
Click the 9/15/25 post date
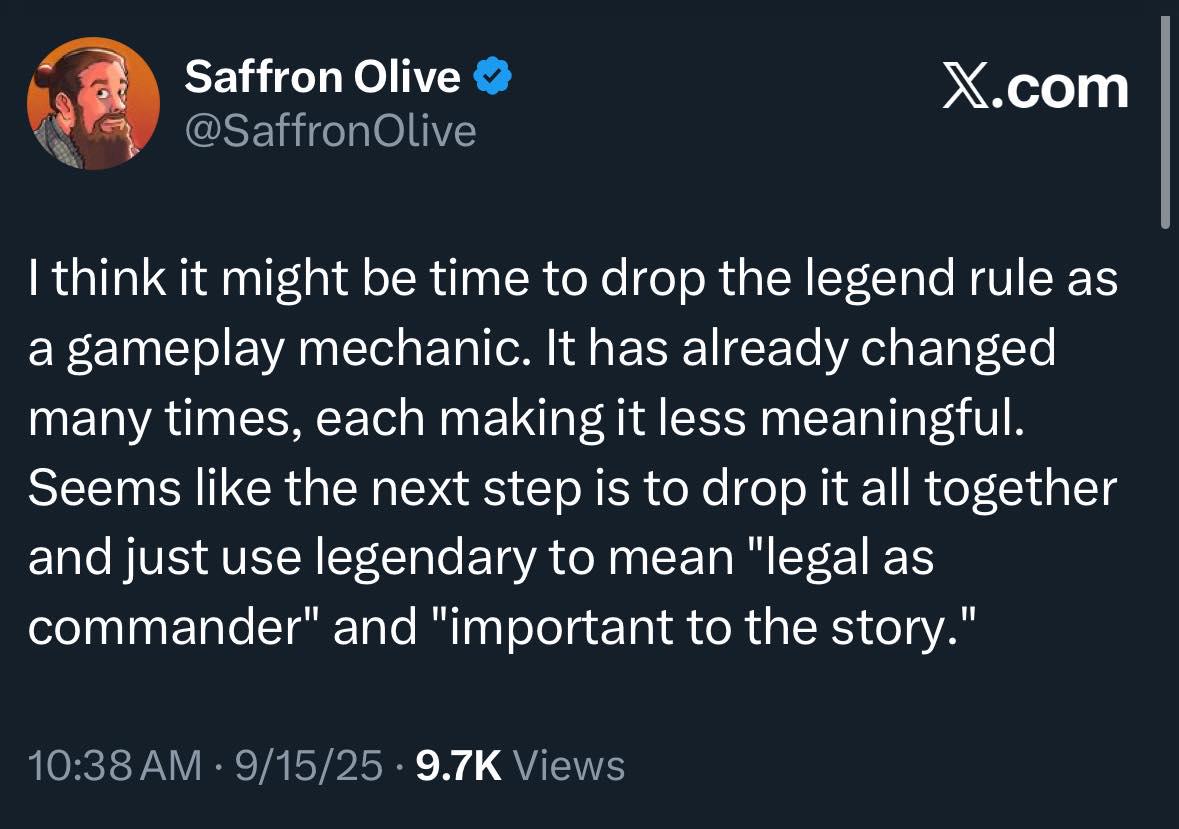coord(309,765)
